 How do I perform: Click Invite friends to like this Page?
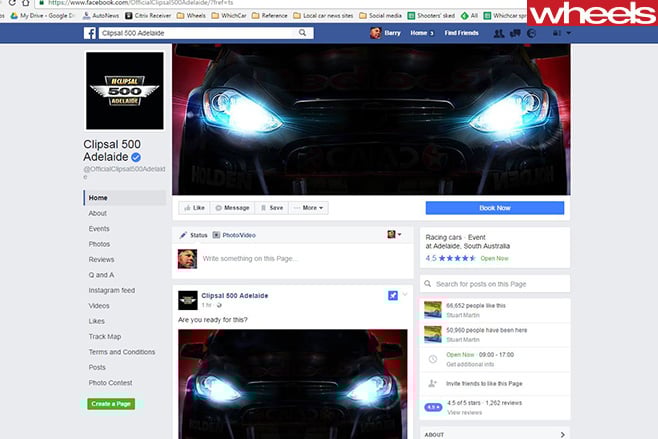pyautogui.click(x=484, y=384)
